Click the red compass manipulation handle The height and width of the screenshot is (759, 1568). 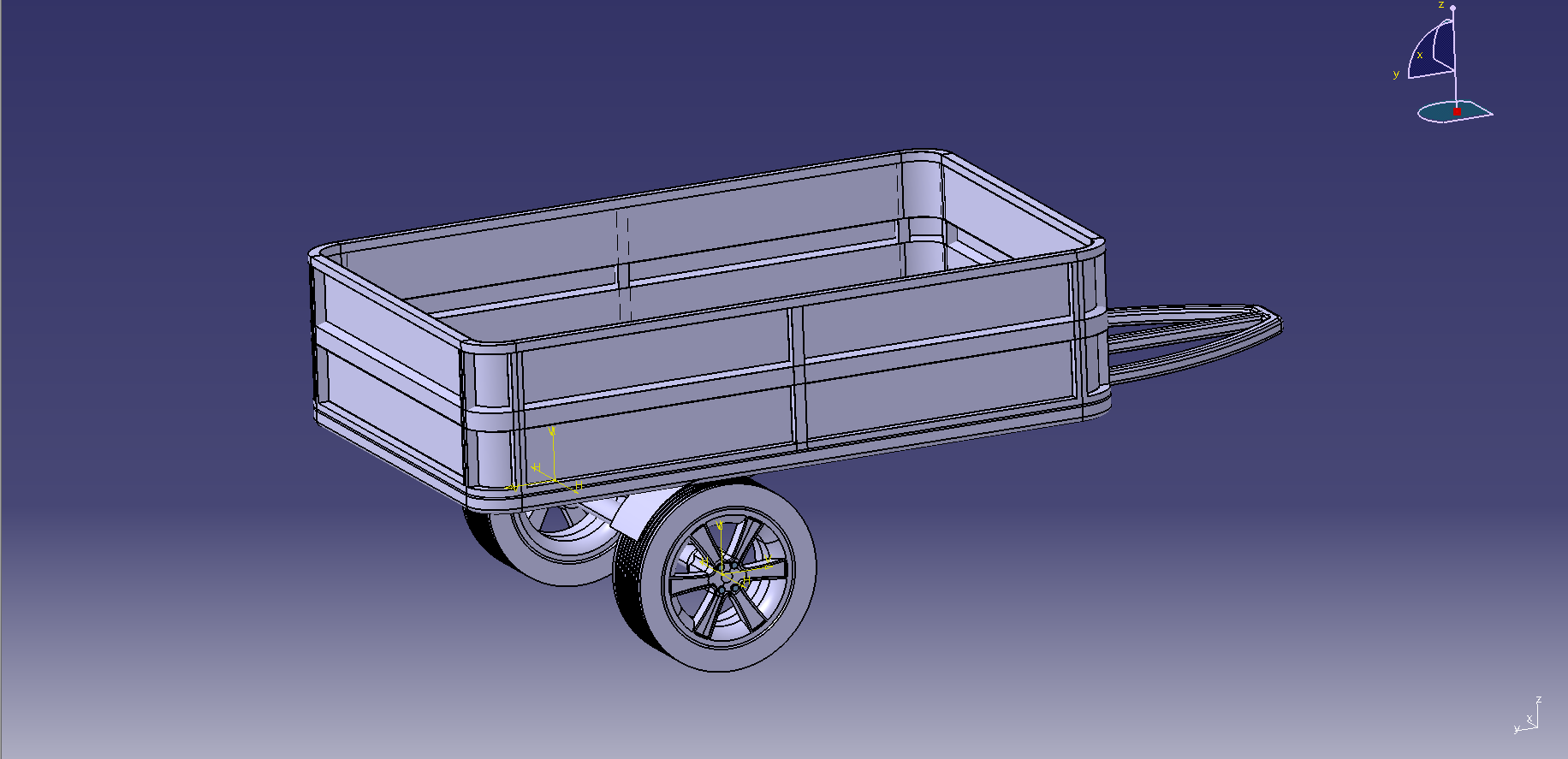pos(1457,111)
